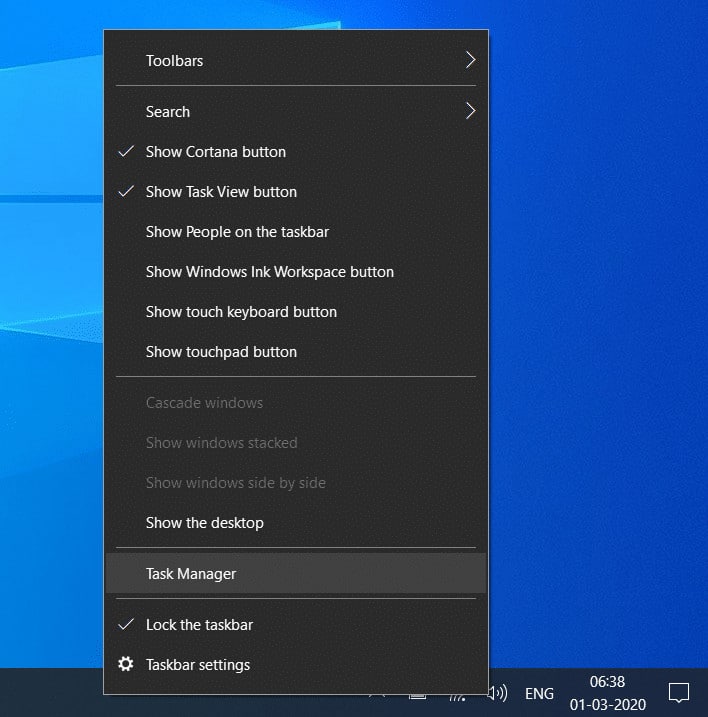Uncheck Show Cortana button

coord(295,152)
